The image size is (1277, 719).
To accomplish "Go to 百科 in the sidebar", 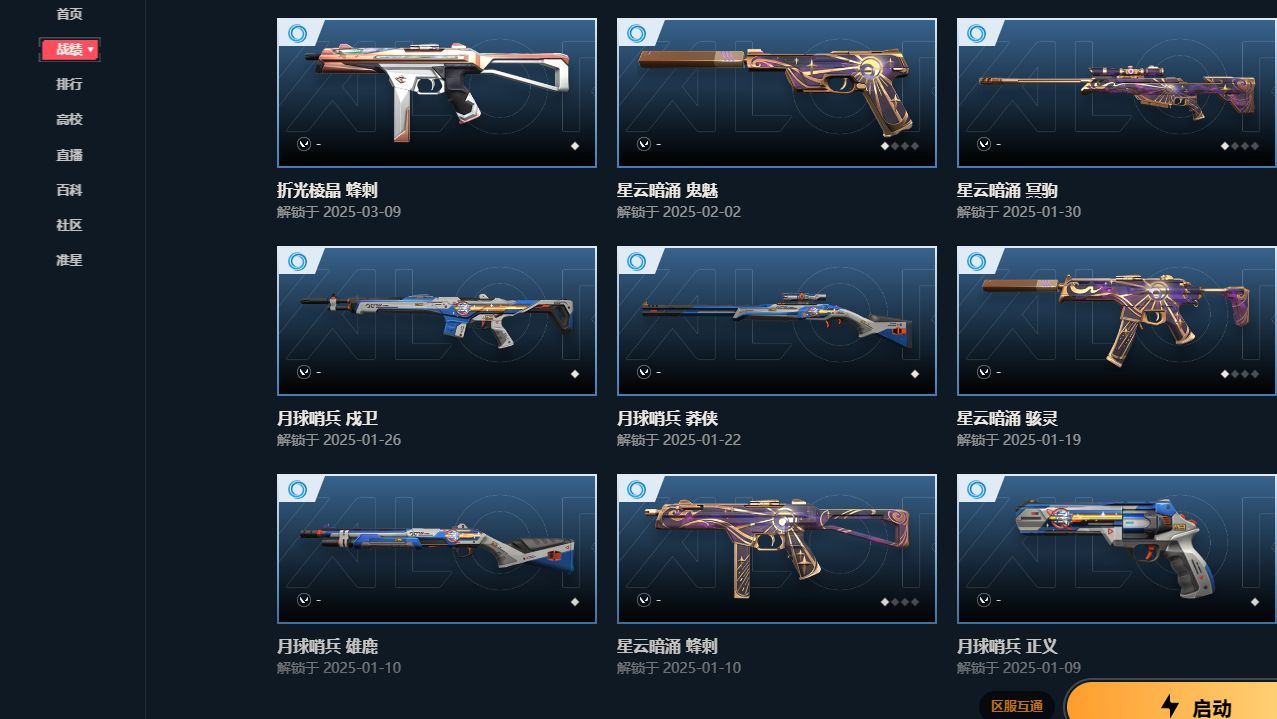I will click(69, 190).
